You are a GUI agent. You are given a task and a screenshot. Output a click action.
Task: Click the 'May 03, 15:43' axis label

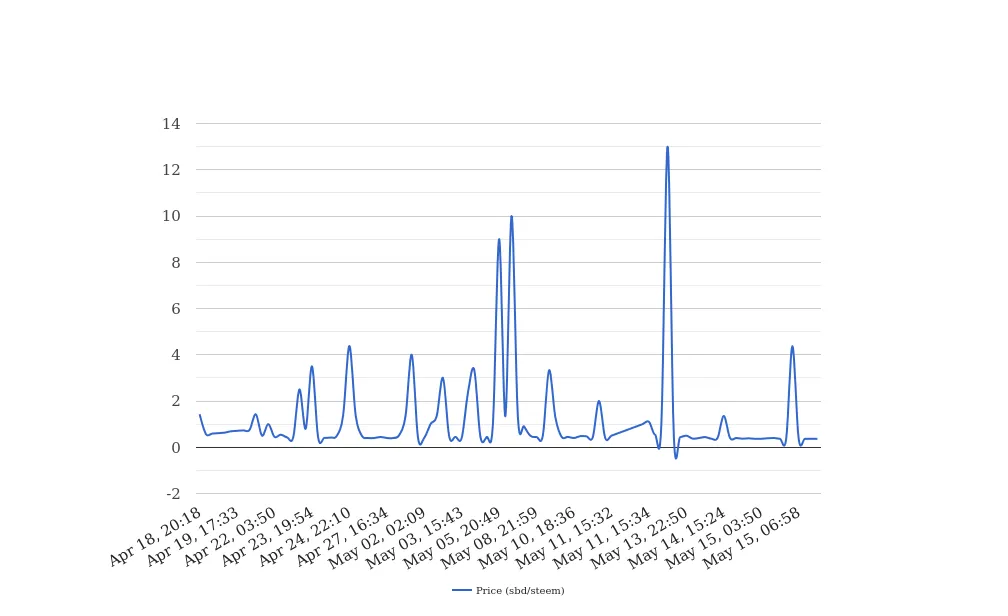pos(414,538)
